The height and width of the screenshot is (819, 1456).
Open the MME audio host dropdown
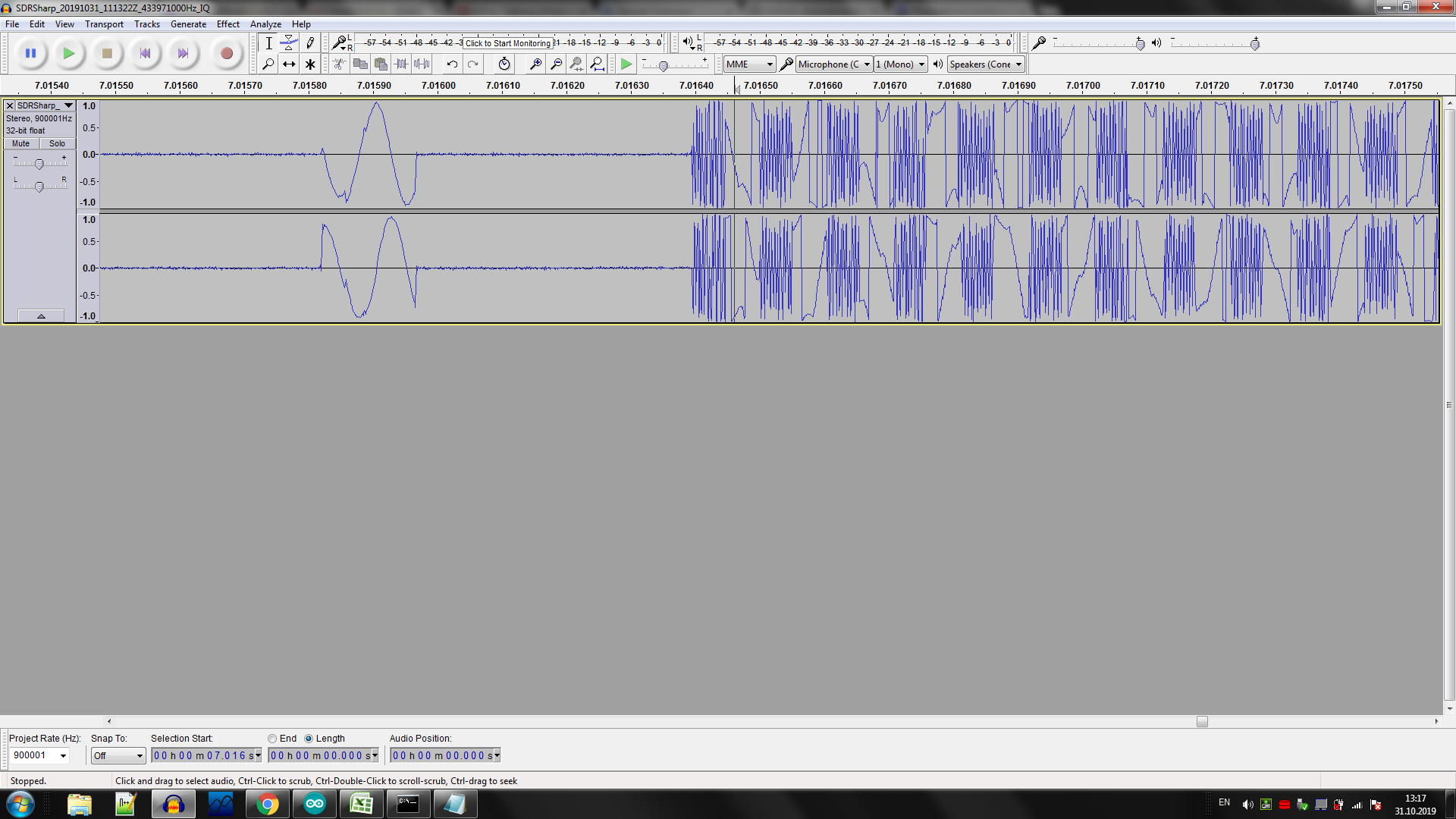(749, 64)
